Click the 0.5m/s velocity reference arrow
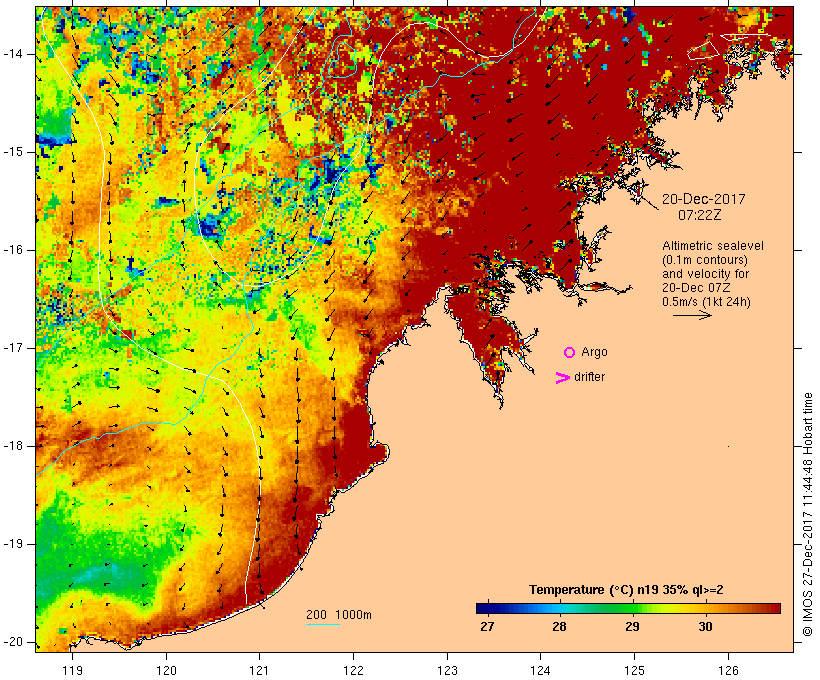Image resolution: width=820 pixels, height=680 pixels. 692,315
